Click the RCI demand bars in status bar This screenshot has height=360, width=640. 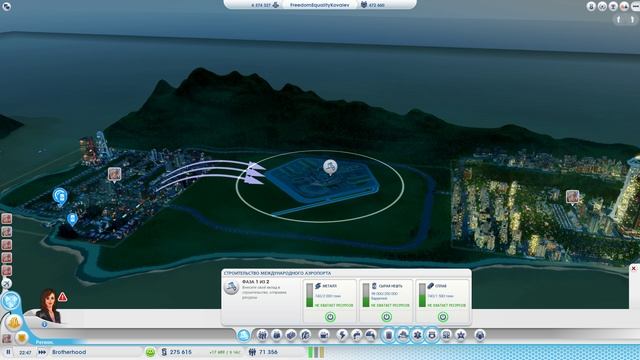316,352
